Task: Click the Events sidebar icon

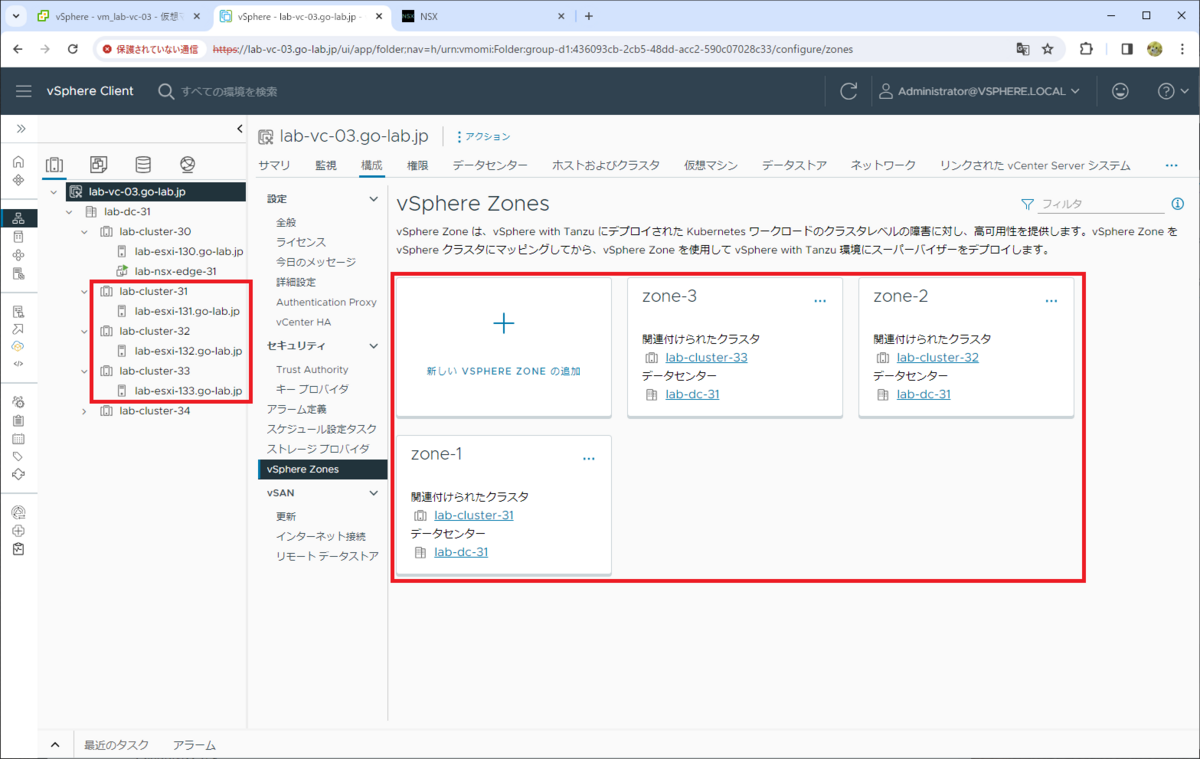Action: 18,438
